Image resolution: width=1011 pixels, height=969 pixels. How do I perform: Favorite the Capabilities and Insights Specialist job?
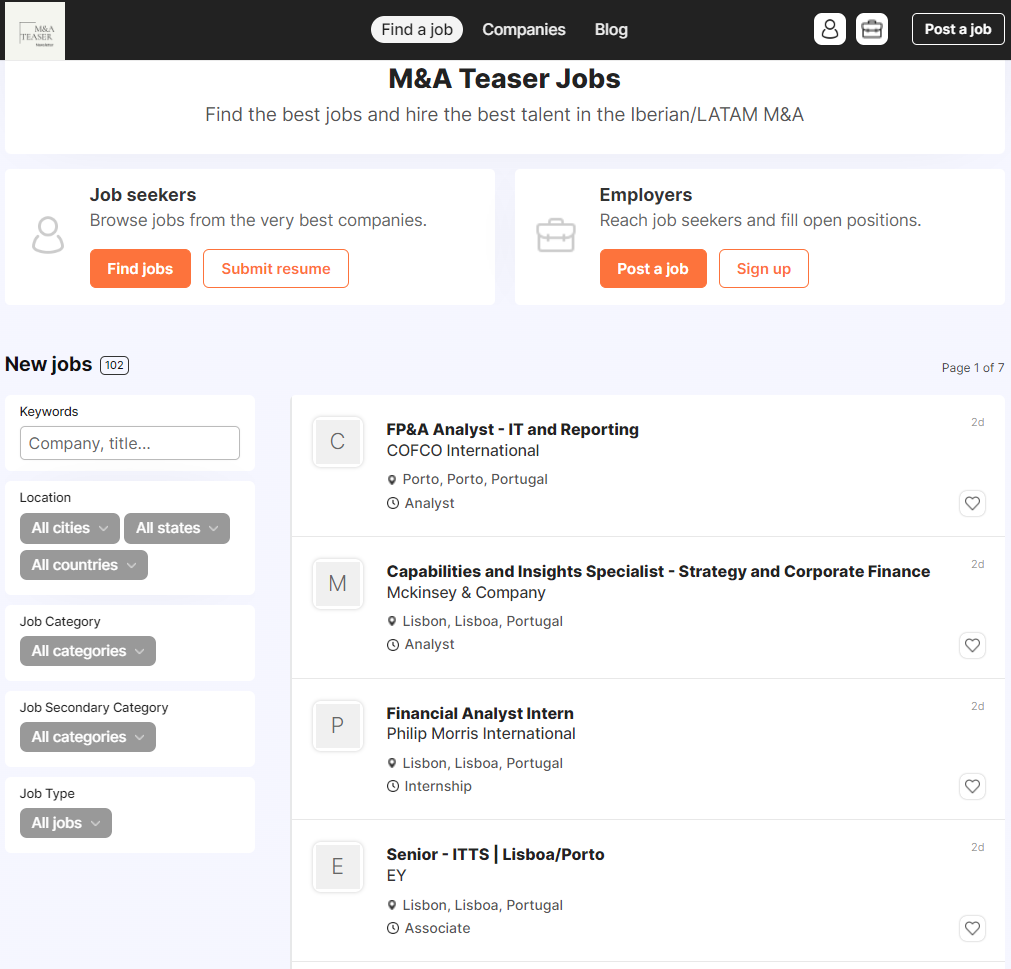tap(972, 645)
